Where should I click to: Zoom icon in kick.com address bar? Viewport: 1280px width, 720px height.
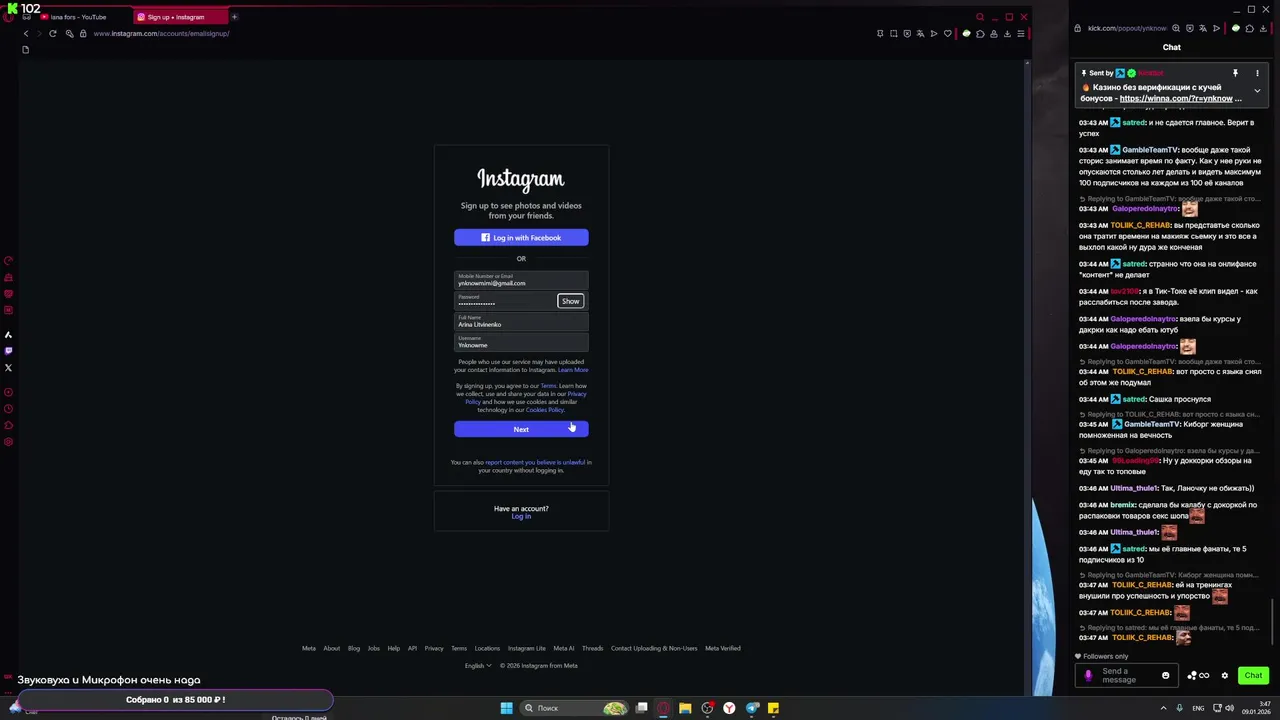pos(1177,28)
